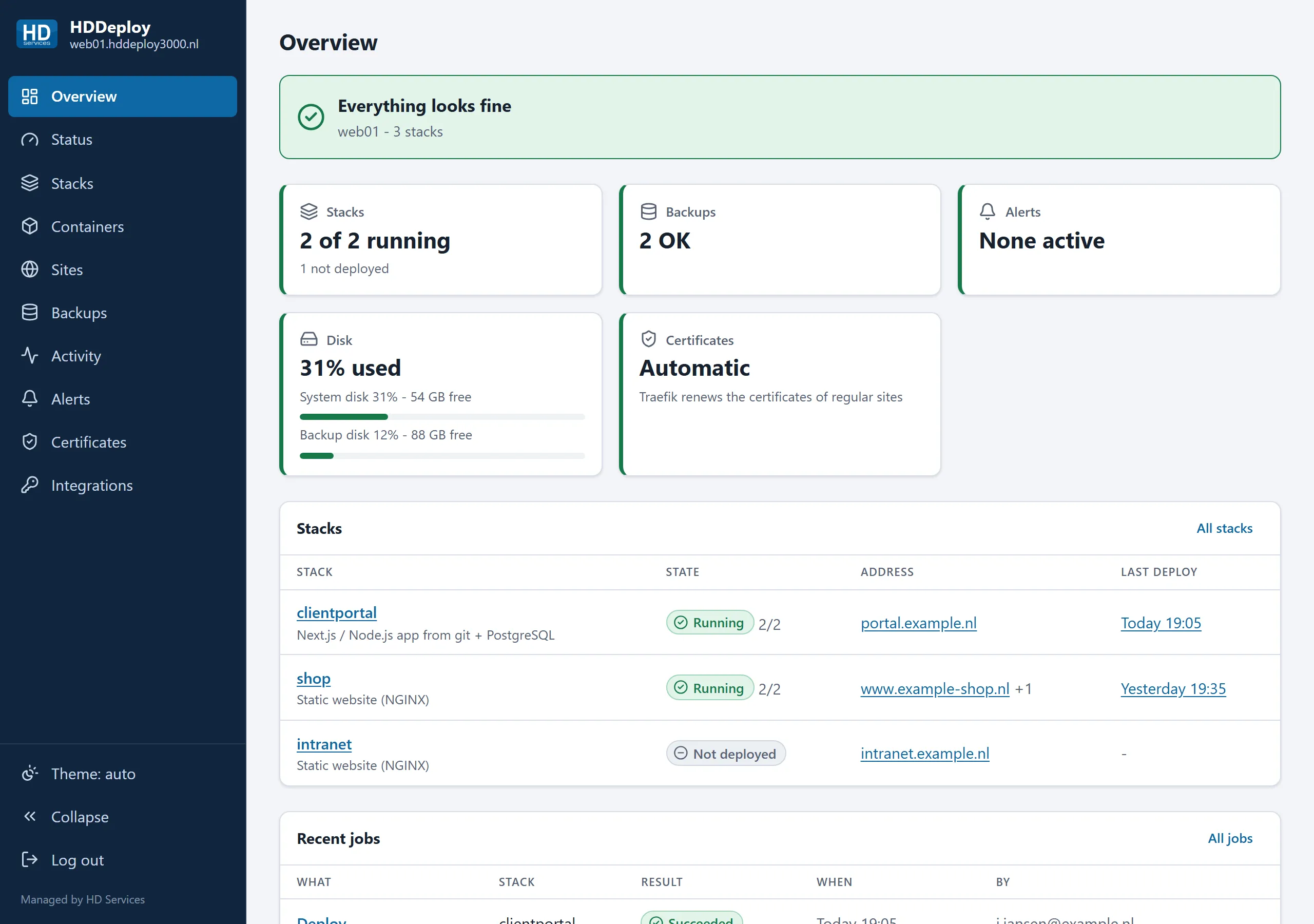Viewport: 1314px width, 924px height.
Task: Click the Activity pulse icon in sidebar
Action: click(30, 356)
